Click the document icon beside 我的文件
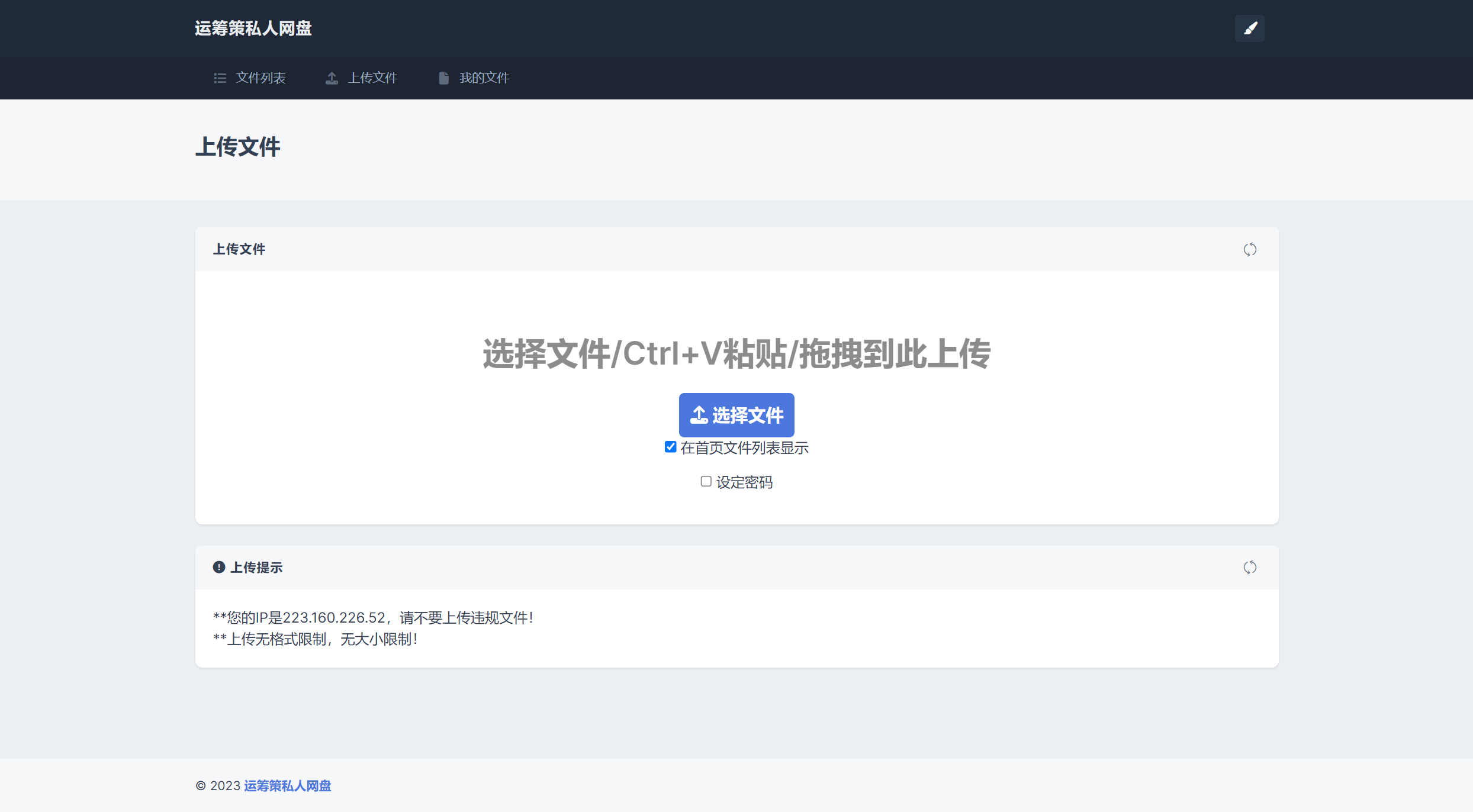The width and height of the screenshot is (1473, 812). (x=443, y=78)
